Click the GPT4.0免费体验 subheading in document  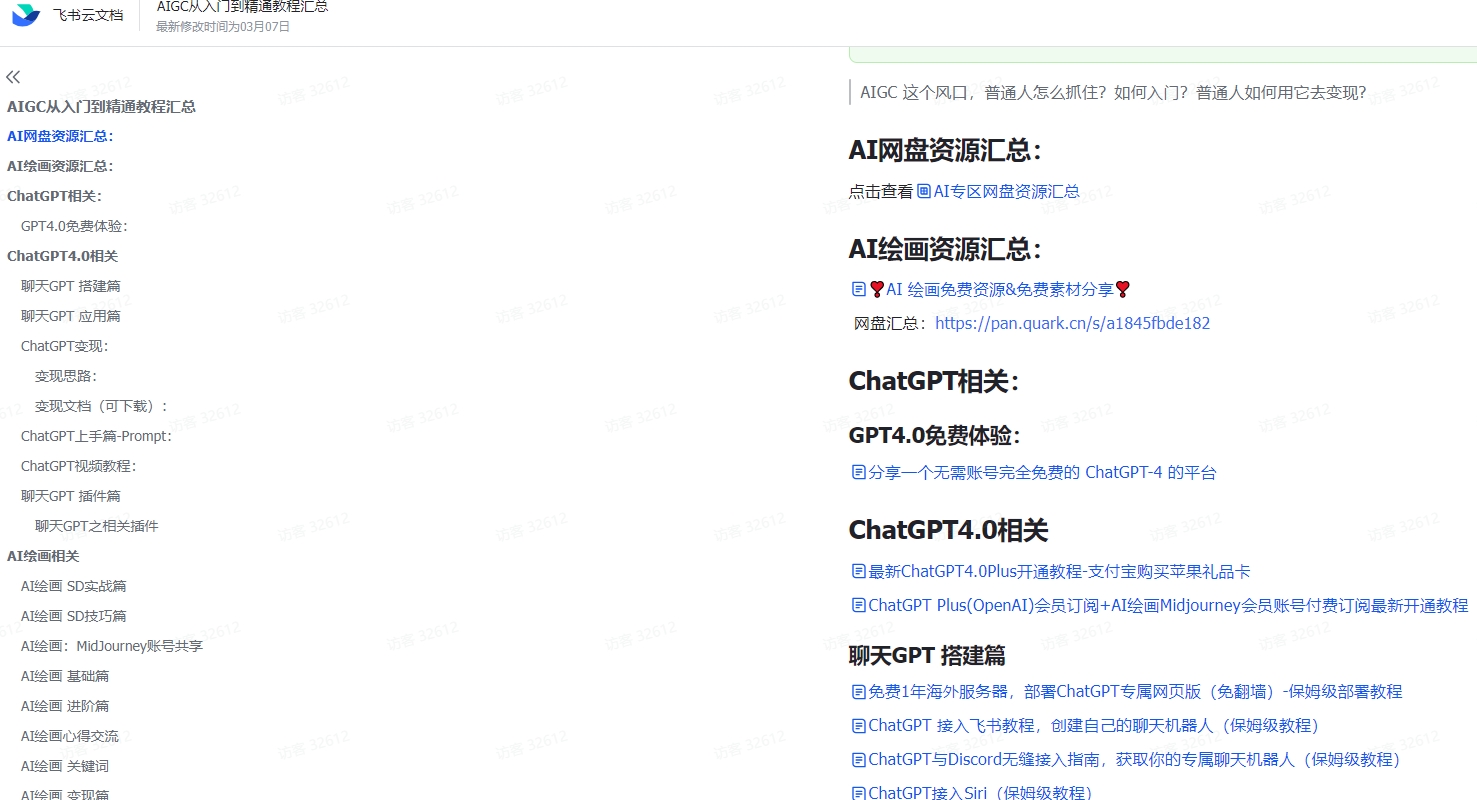[935, 435]
